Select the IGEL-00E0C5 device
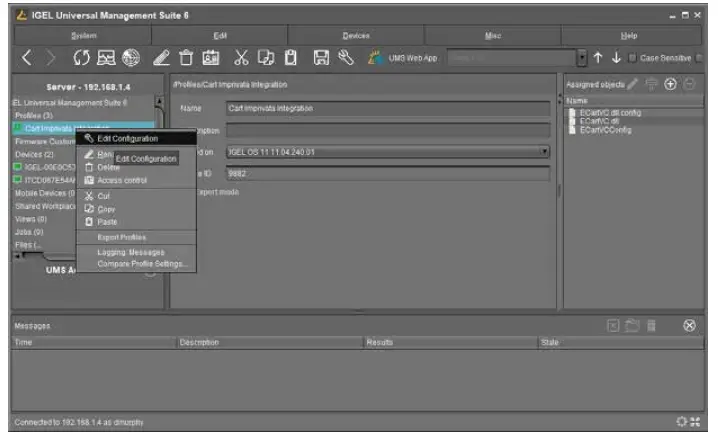 (45, 167)
